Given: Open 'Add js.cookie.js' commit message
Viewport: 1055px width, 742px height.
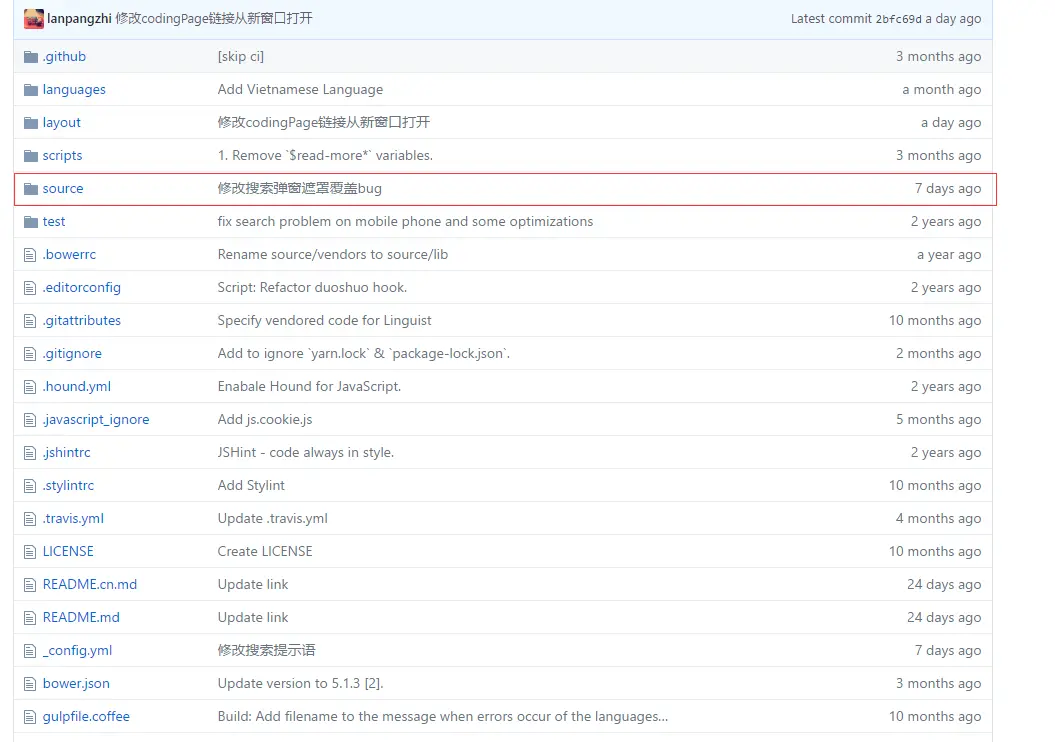Looking at the screenshot, I should 264,419.
